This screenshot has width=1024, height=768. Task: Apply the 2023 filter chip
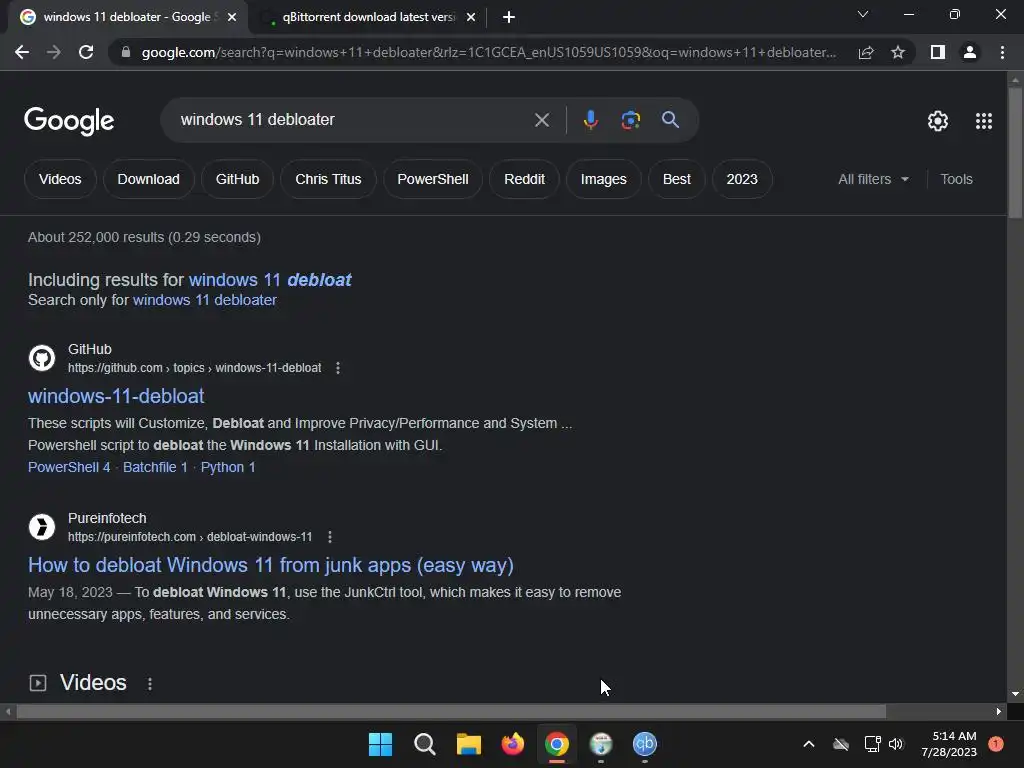(742, 179)
